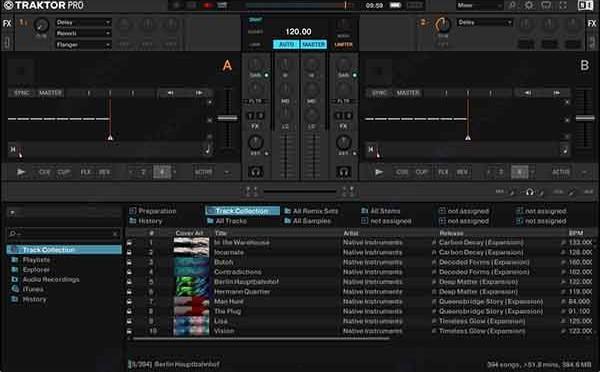Open the Flanger effect dropdown in FX unit 1

tap(83, 45)
